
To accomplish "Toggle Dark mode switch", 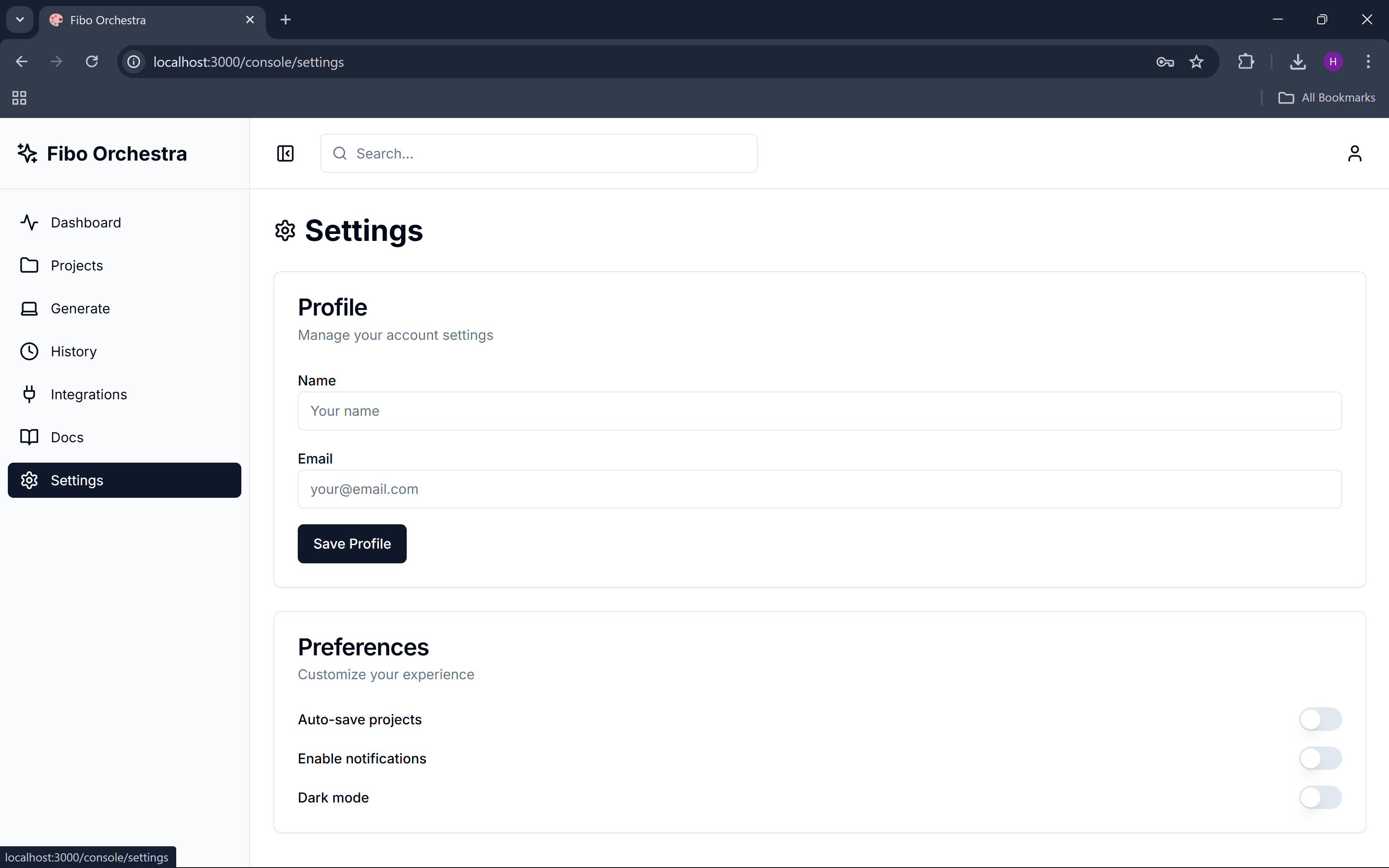I will click(1320, 797).
